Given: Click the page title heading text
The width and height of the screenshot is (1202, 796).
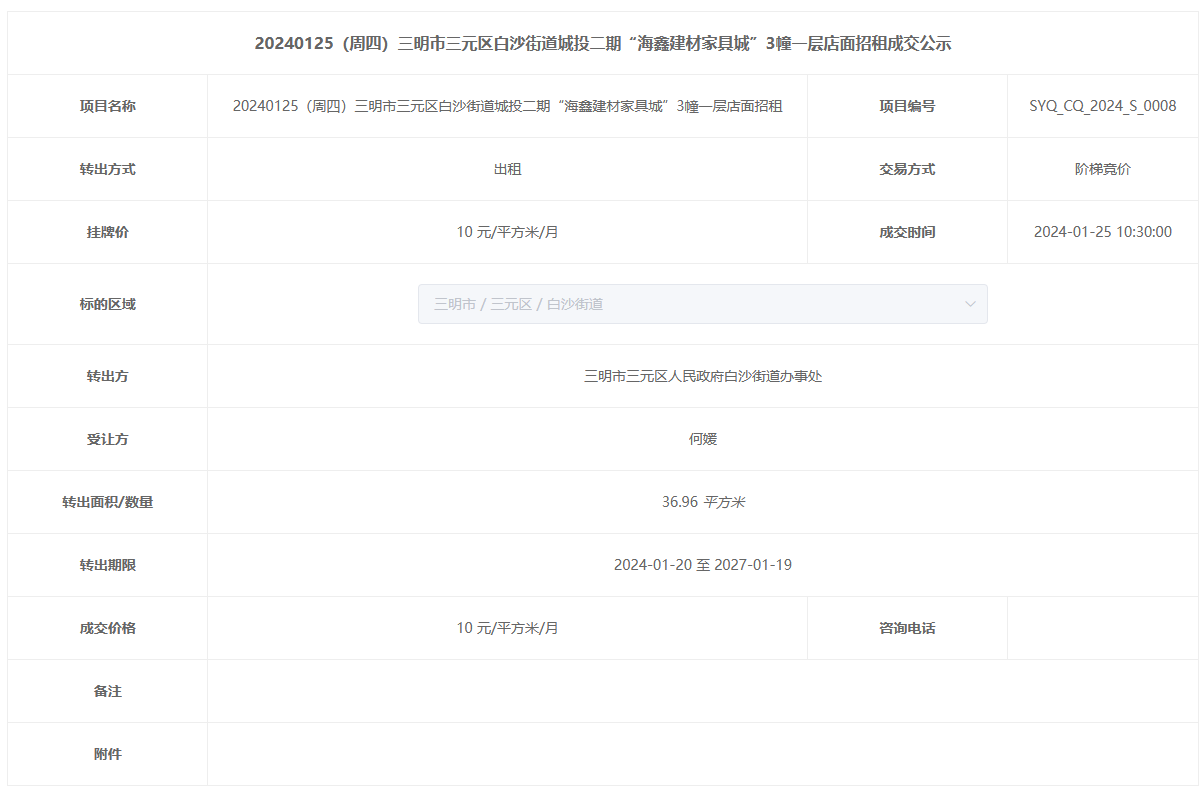Looking at the screenshot, I should [x=602, y=43].
